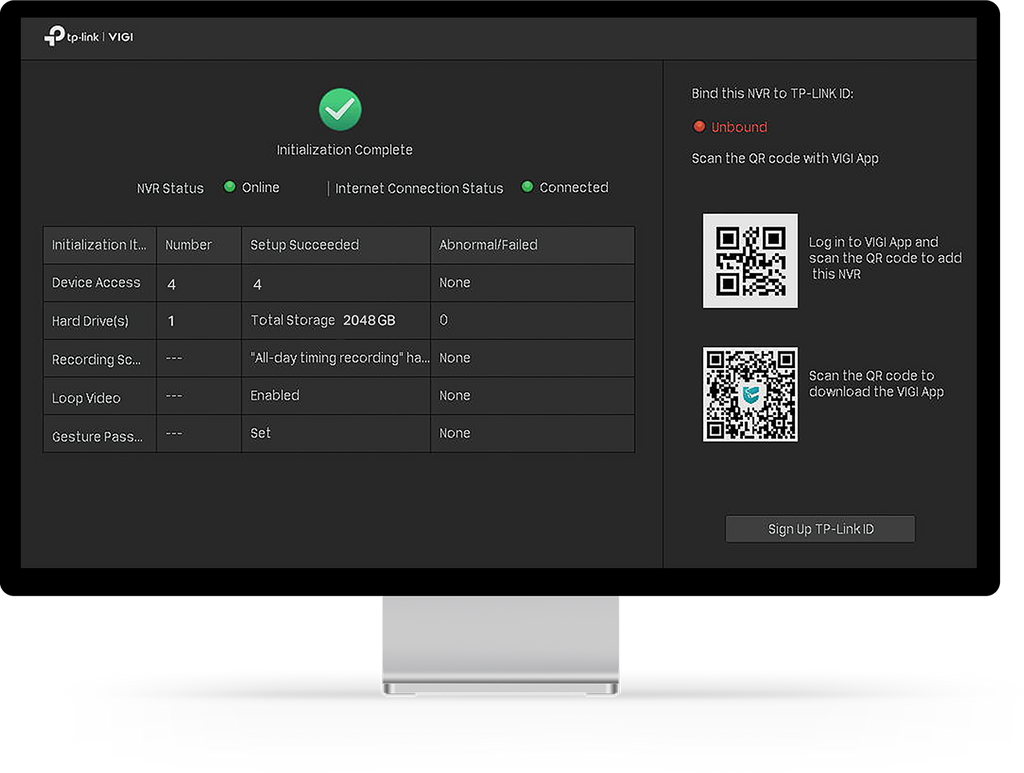The height and width of the screenshot is (773, 1024).
Task: Click the green NVR Online status dot
Action: [229, 187]
